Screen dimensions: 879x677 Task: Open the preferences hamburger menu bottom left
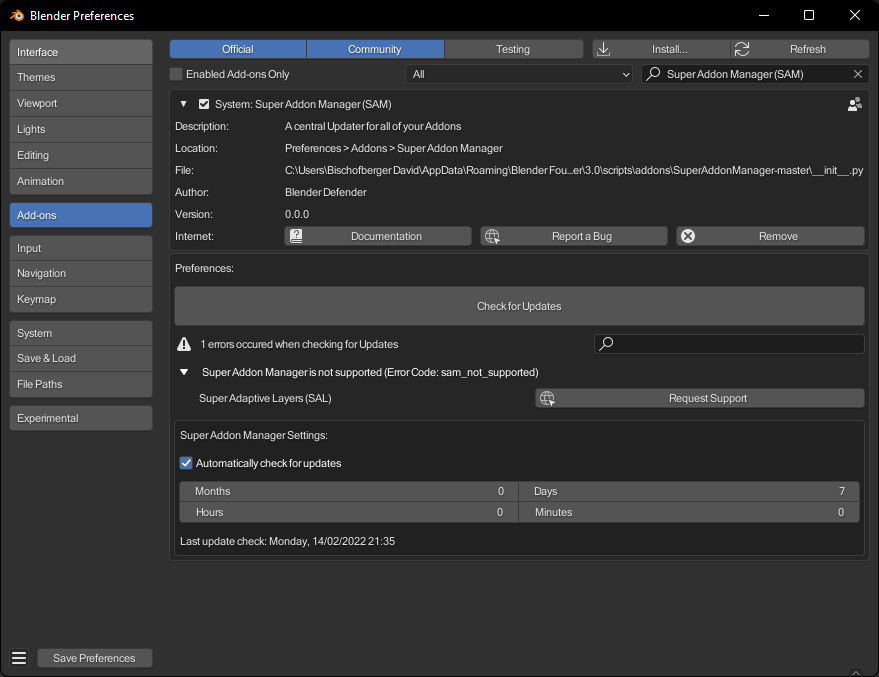(x=18, y=657)
